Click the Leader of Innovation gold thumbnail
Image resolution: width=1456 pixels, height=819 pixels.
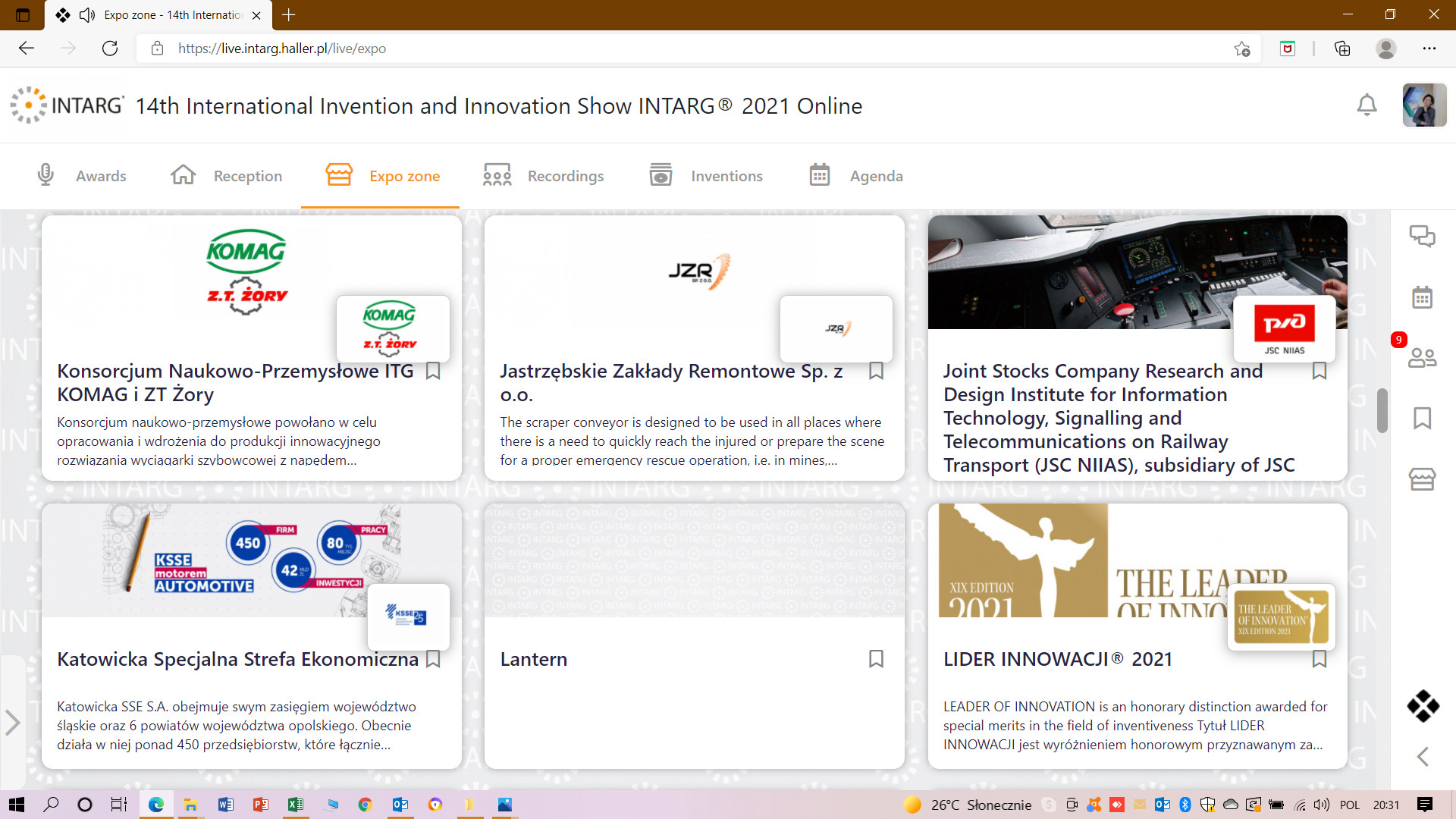coord(1281,617)
